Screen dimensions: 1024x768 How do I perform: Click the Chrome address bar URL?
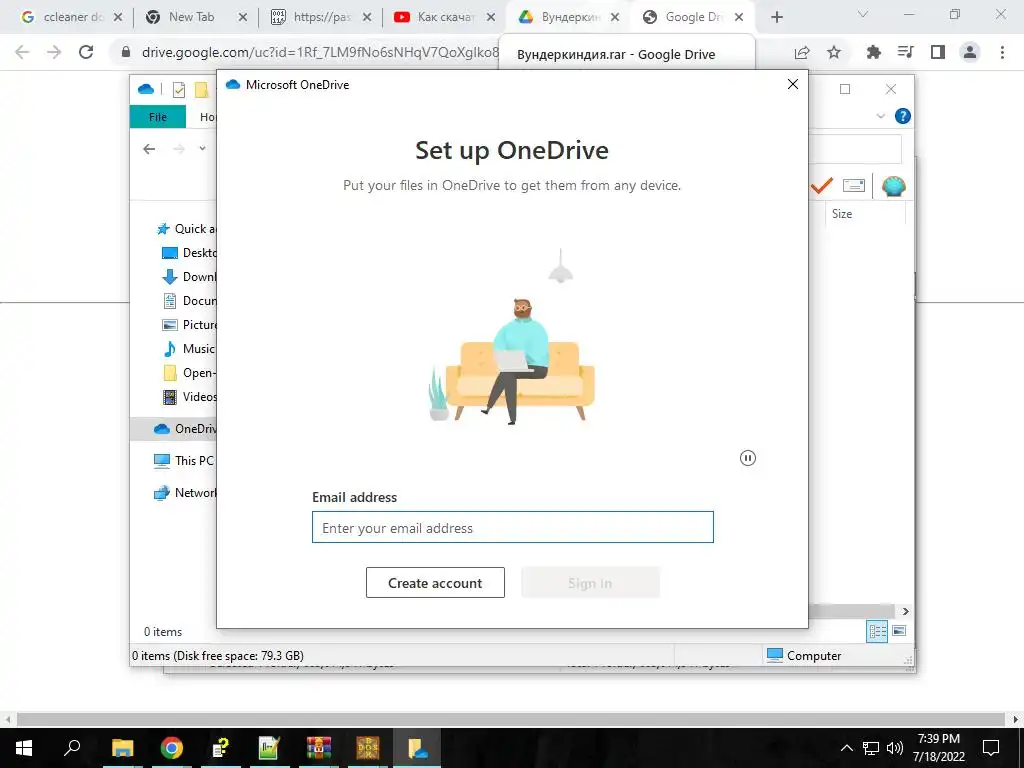(320, 52)
